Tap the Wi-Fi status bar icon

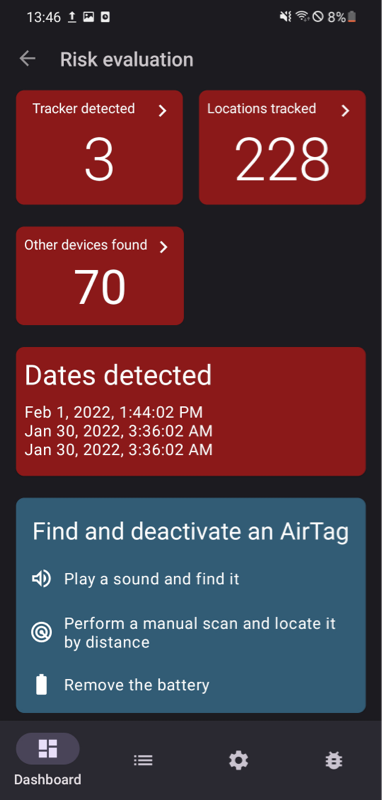click(303, 17)
